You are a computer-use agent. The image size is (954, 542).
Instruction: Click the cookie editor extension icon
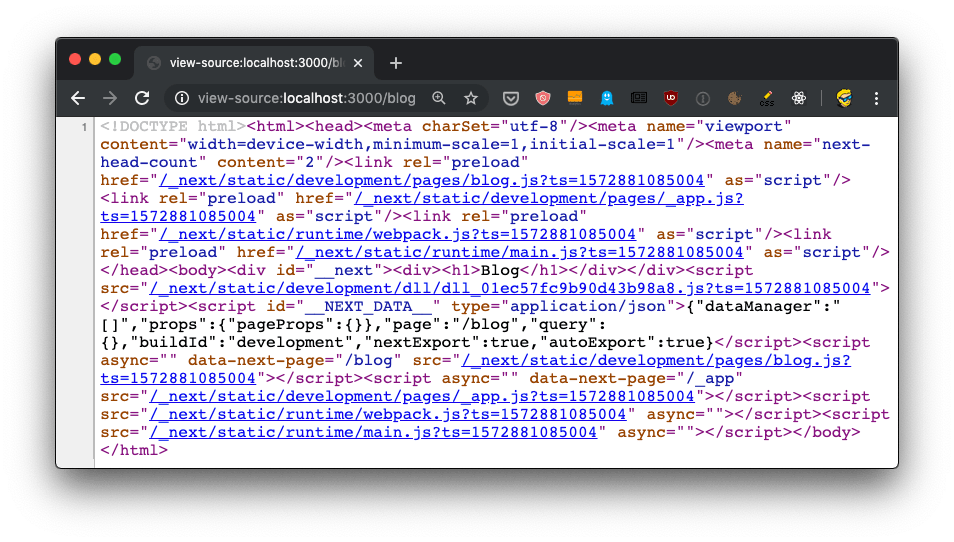coord(735,98)
